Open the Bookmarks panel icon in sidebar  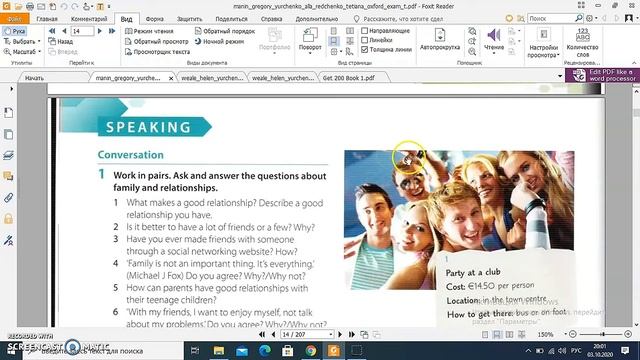tap(8, 113)
